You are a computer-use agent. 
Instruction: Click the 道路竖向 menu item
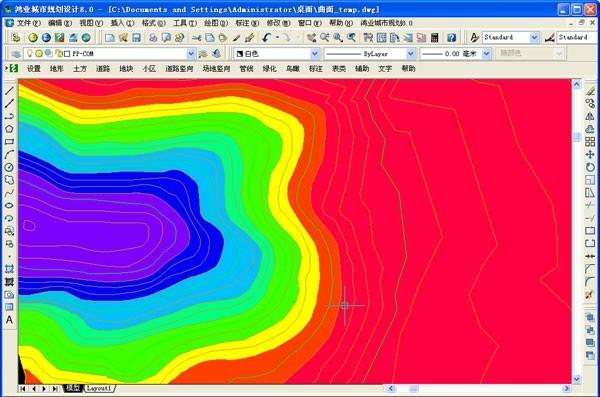click(179, 69)
